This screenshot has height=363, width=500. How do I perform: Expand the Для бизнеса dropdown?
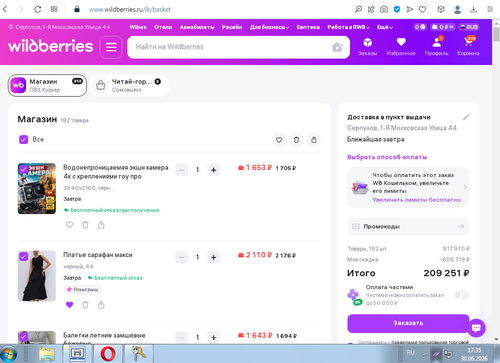(270, 27)
